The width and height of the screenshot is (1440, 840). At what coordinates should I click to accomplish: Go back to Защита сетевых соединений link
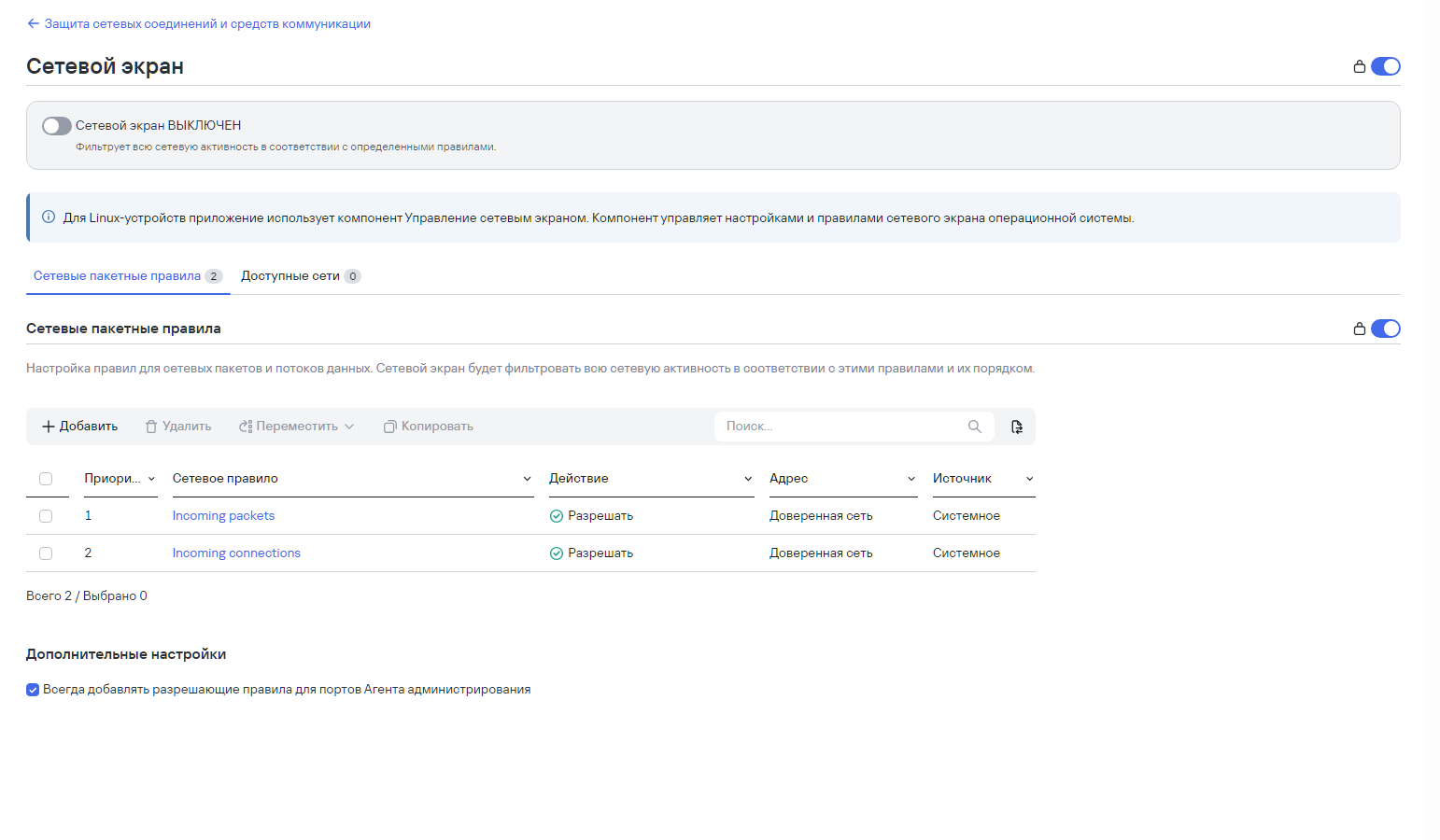[x=207, y=23]
